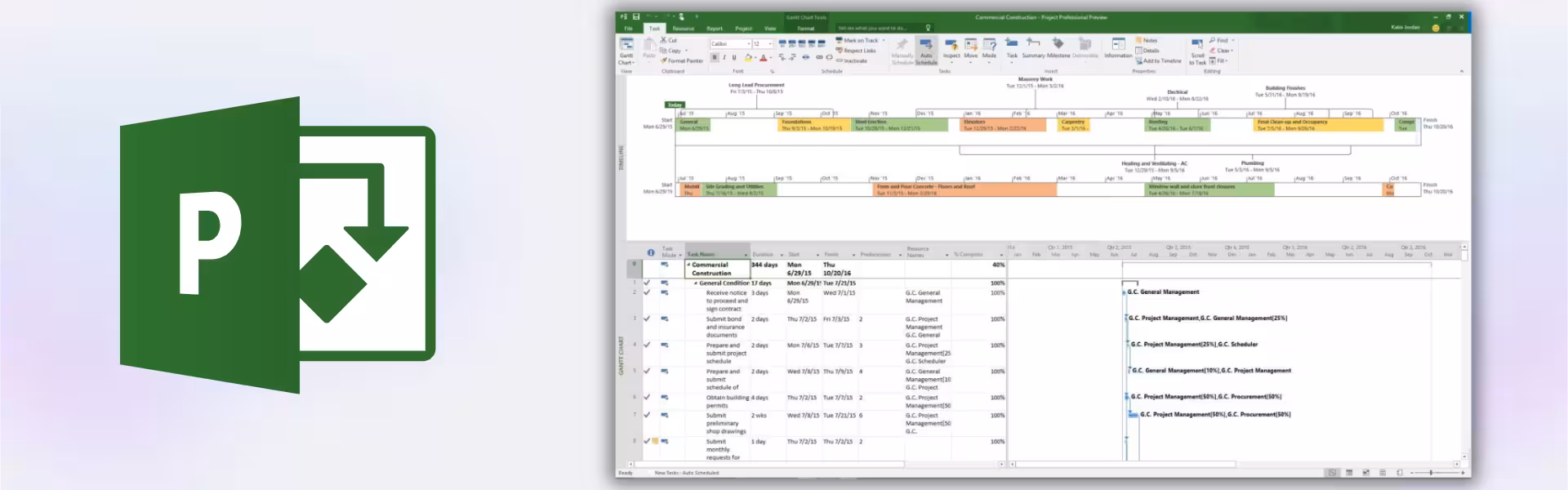Toggle Bold formatting
The width and height of the screenshot is (1568, 490).
[x=715, y=57]
